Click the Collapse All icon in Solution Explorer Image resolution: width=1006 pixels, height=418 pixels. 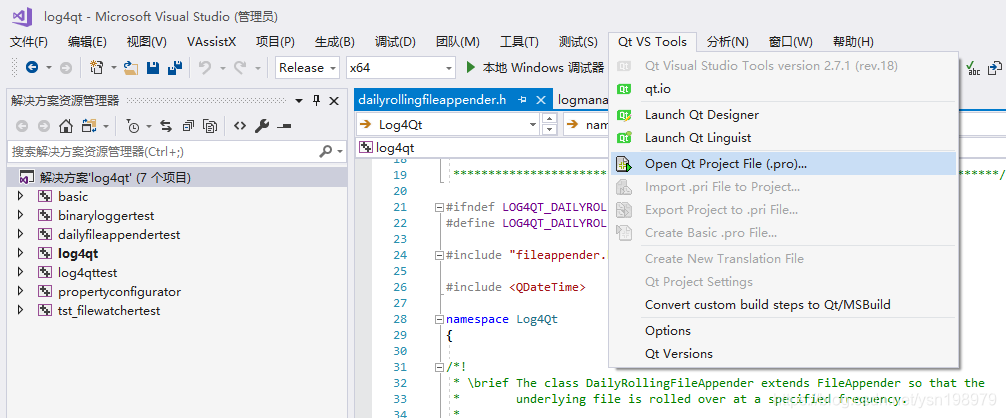tap(188, 126)
